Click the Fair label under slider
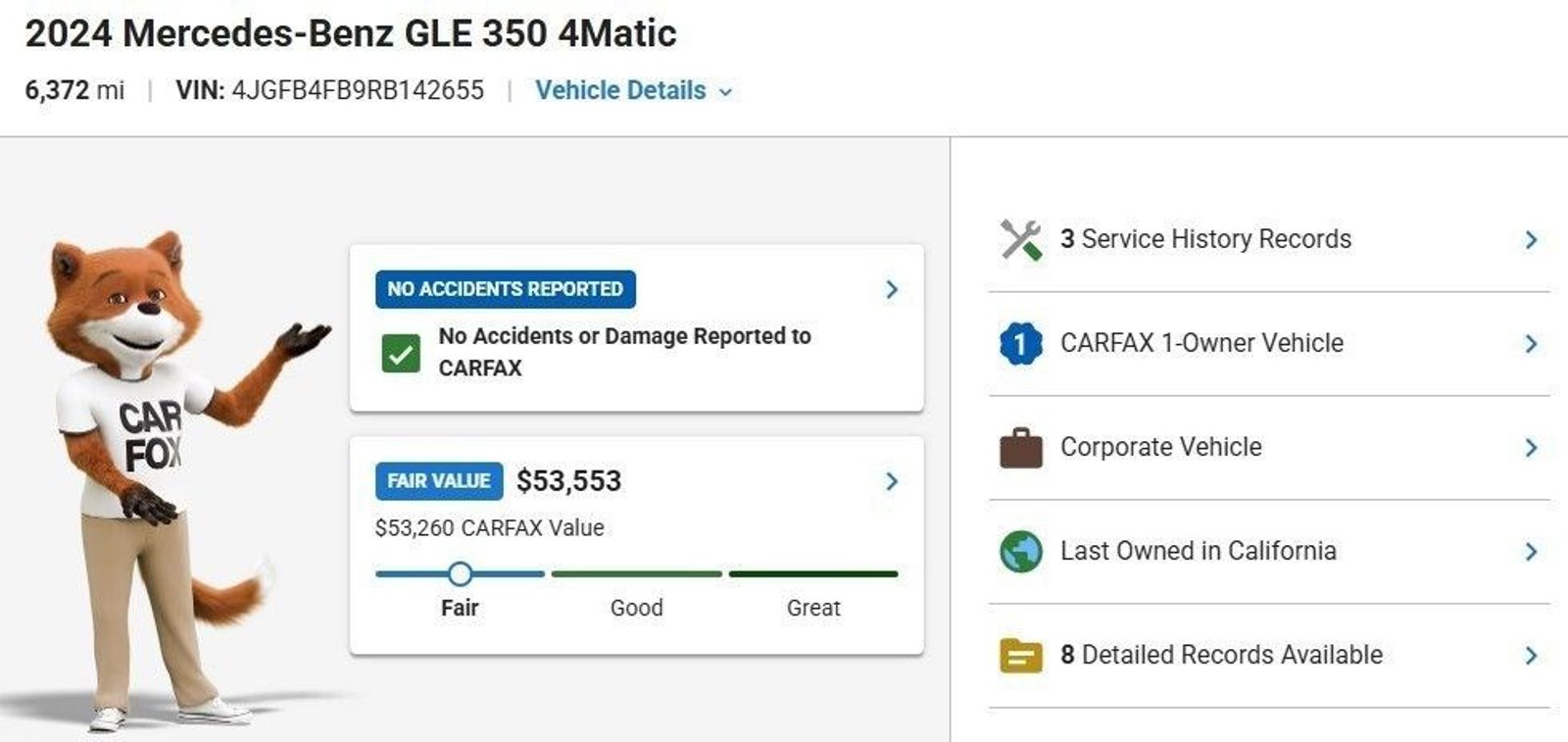Viewport: 1568px width, 742px height. coord(460,608)
